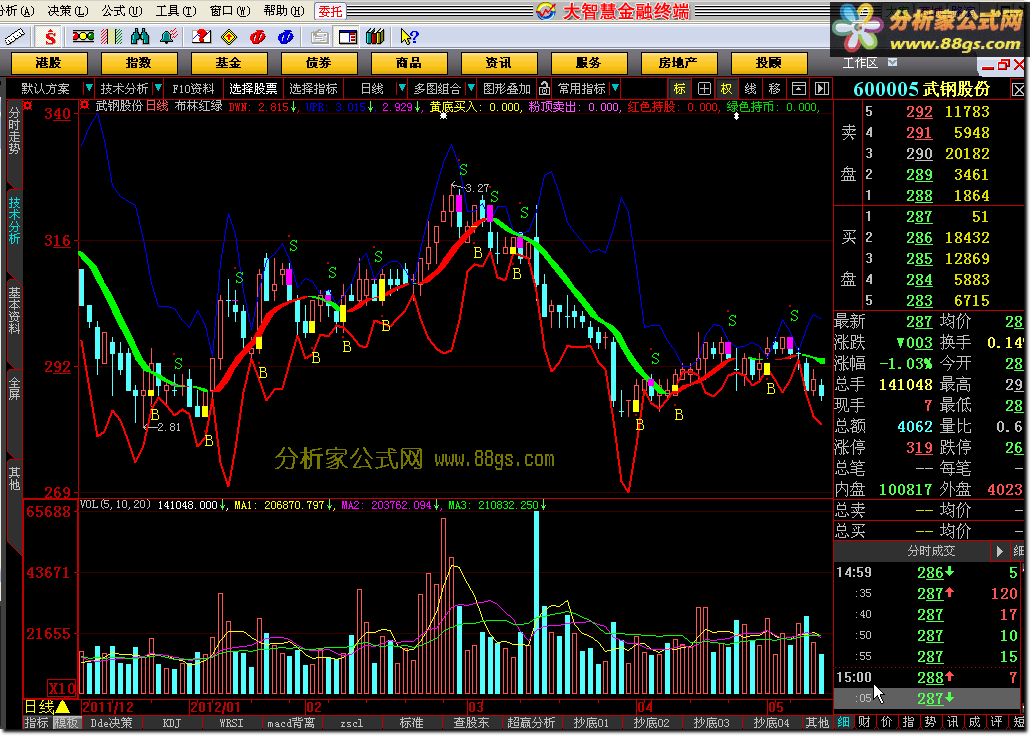Screen dimensions: 1032x736
Task: Click the blue circular logo icon
Action: click(286, 37)
